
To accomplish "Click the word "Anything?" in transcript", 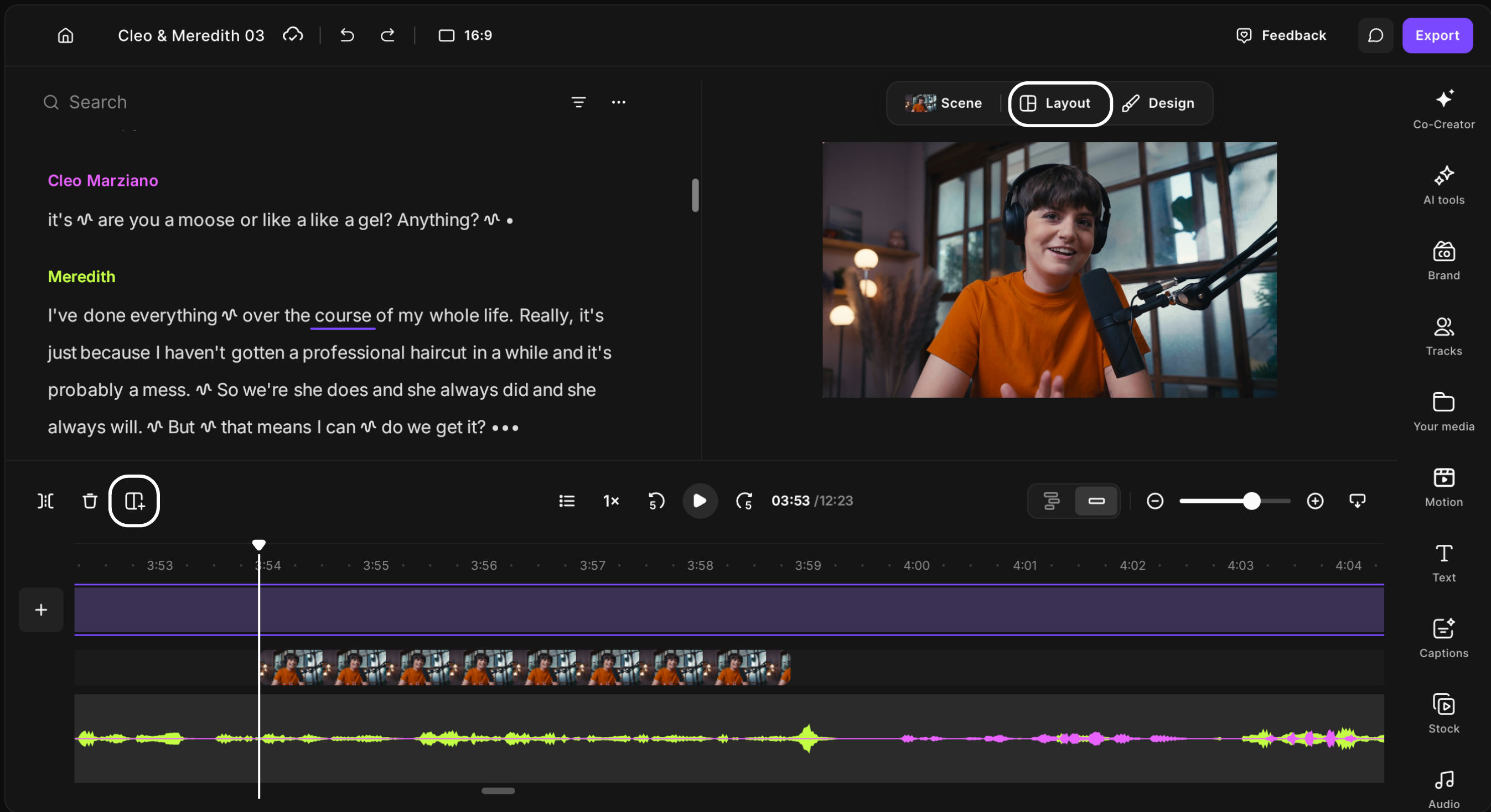I will [438, 220].
